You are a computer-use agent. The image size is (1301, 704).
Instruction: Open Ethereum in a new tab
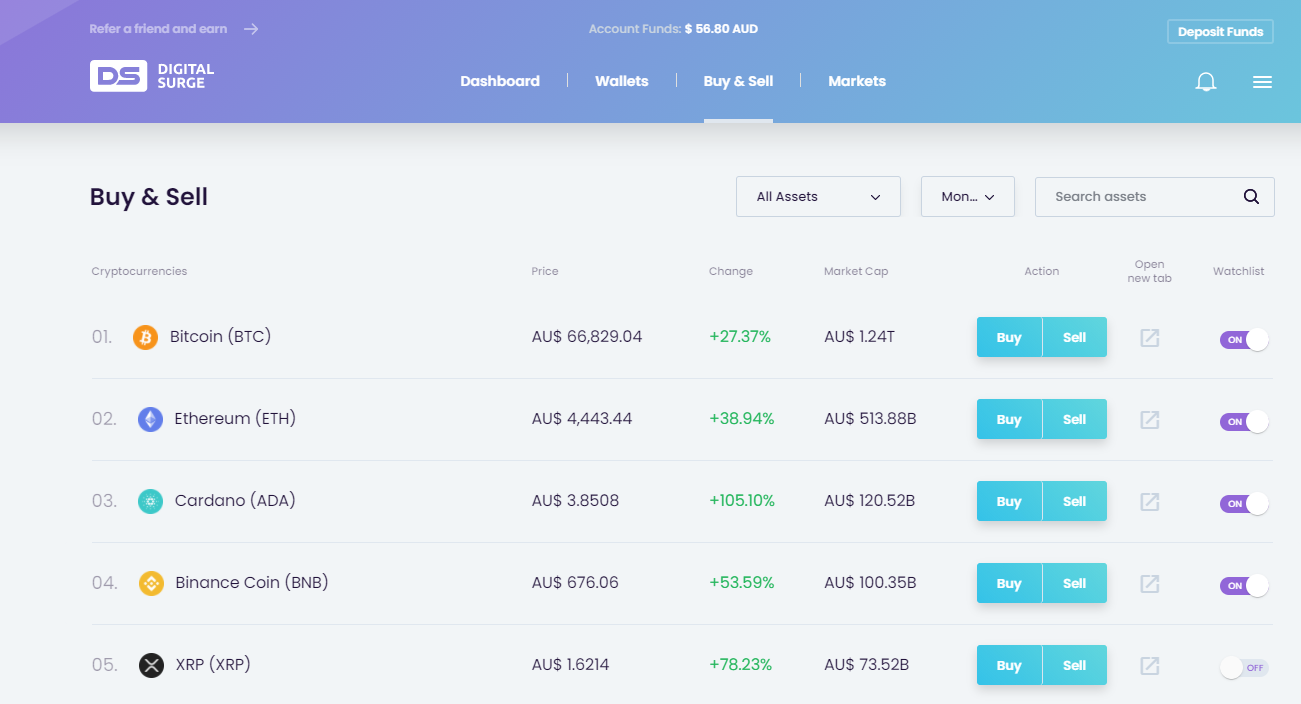point(1150,419)
